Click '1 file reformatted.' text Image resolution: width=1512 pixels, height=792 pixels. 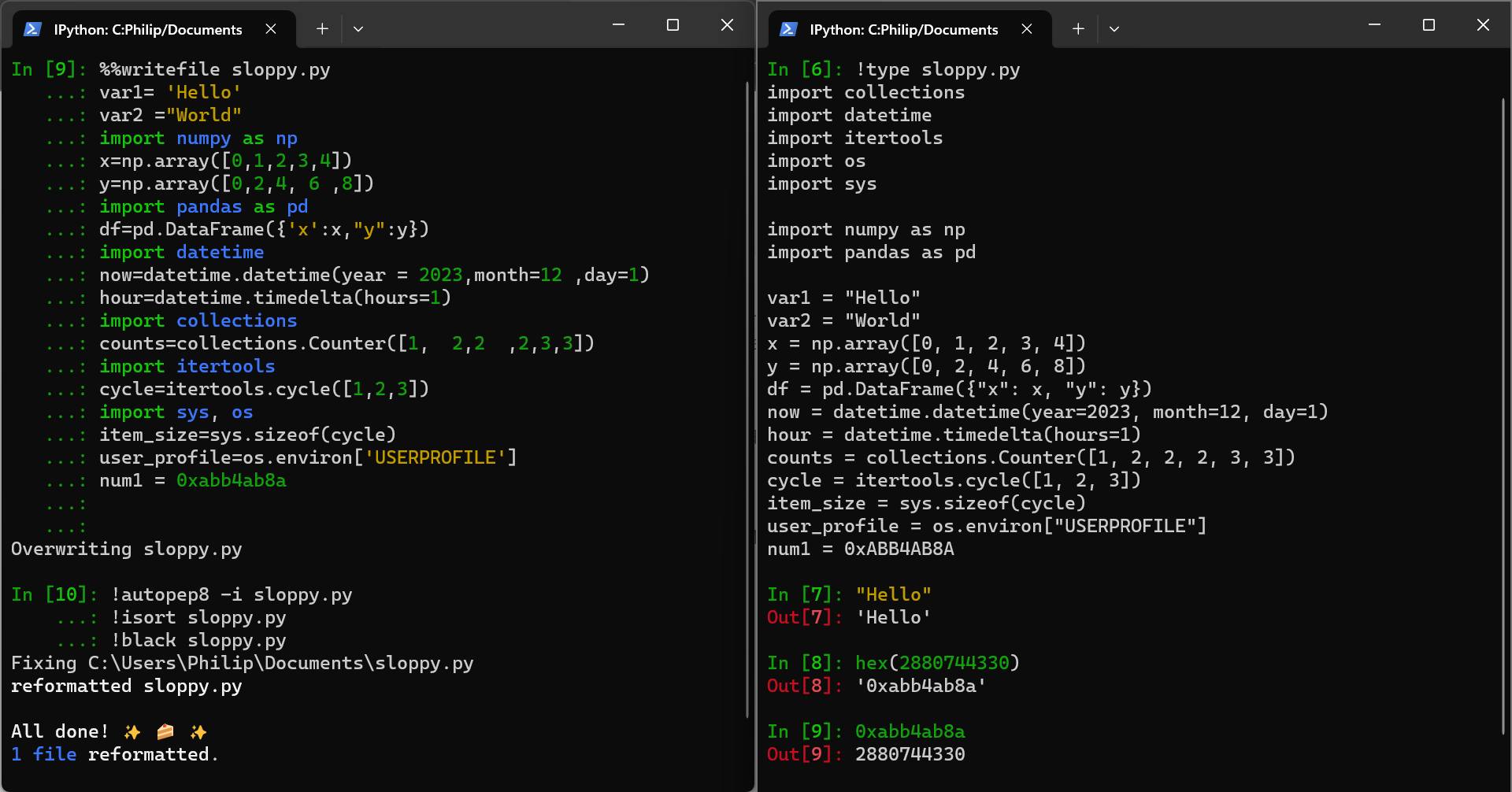pyautogui.click(x=115, y=754)
